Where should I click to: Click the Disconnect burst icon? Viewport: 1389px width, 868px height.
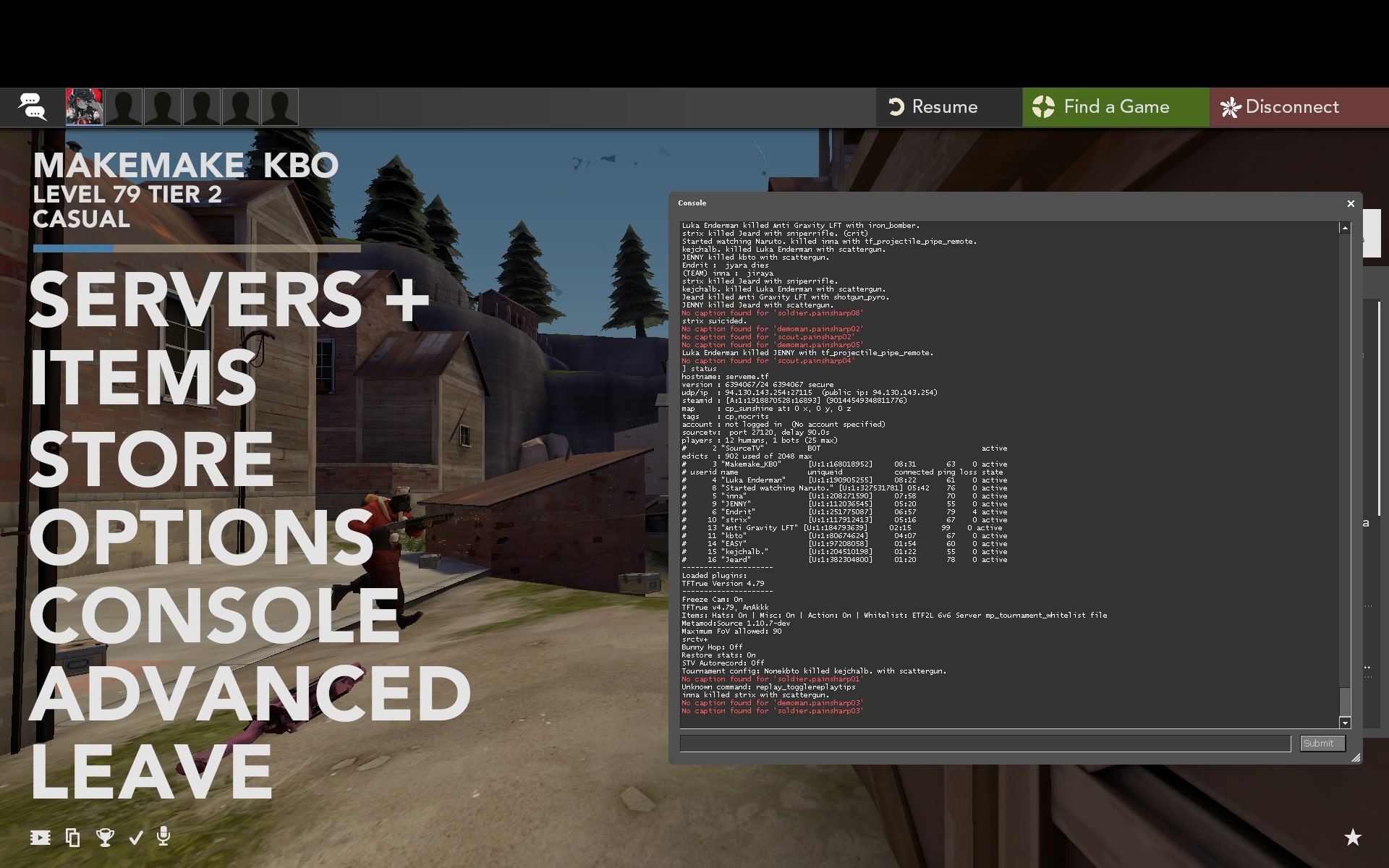coord(1230,108)
